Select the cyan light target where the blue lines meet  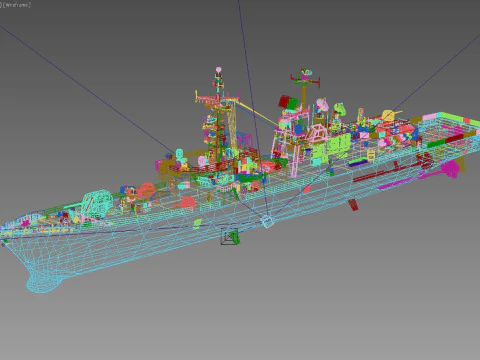[267, 222]
